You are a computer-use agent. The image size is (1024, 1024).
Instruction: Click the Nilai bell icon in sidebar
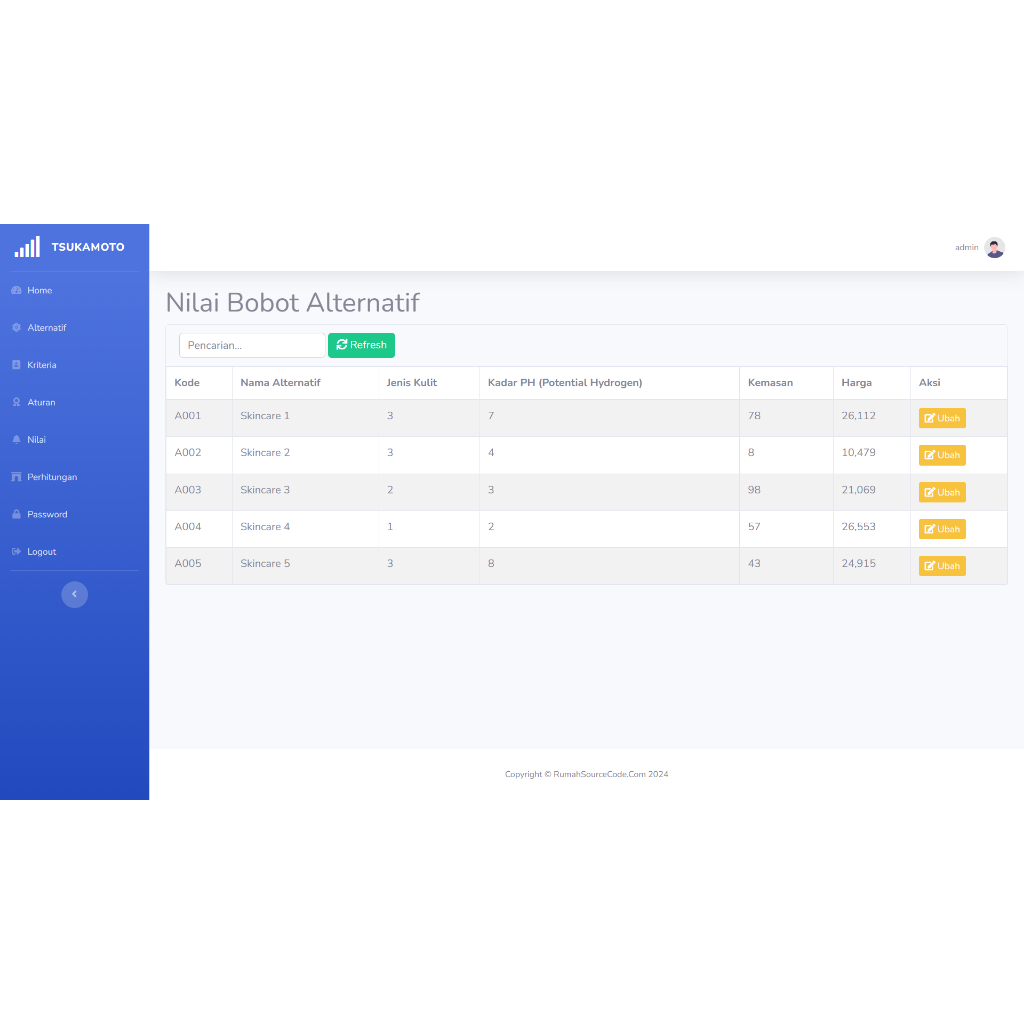(x=16, y=440)
